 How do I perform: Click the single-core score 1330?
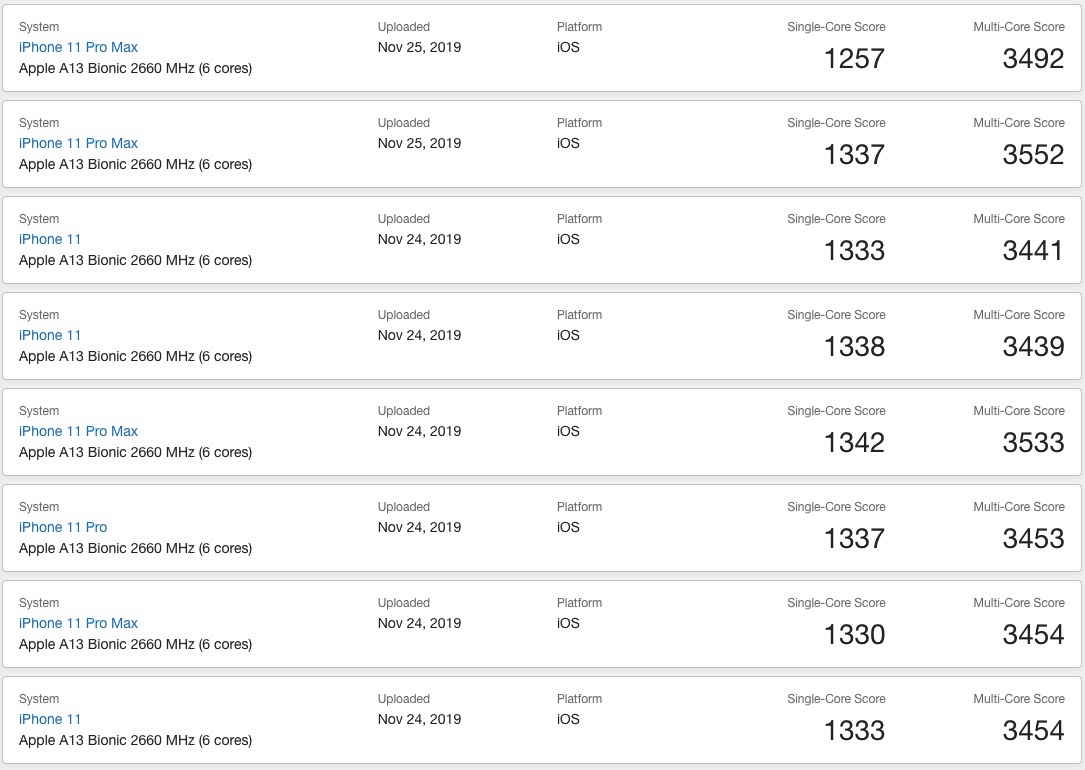pos(854,635)
